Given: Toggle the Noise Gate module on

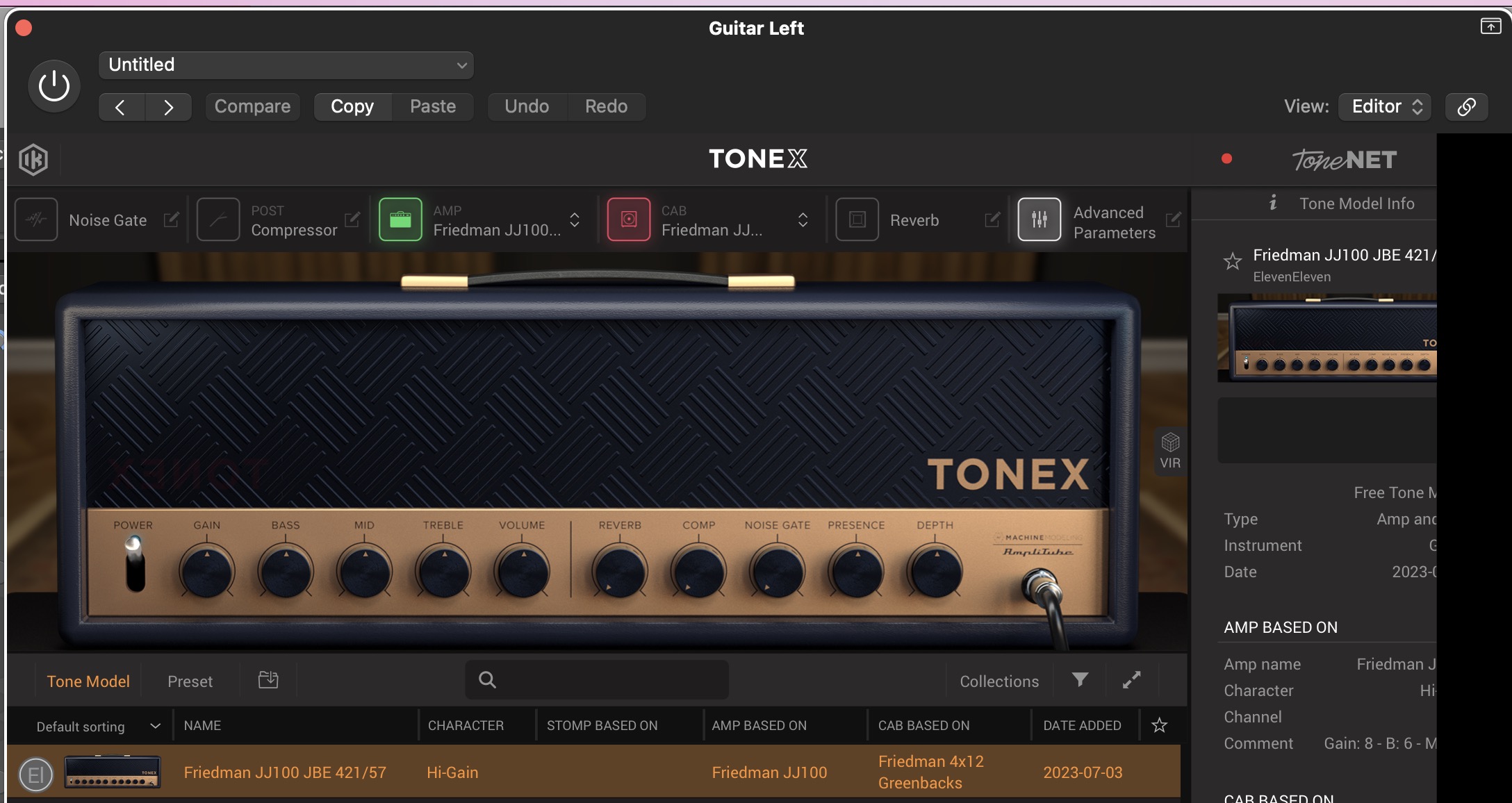Looking at the screenshot, I should [x=36, y=220].
